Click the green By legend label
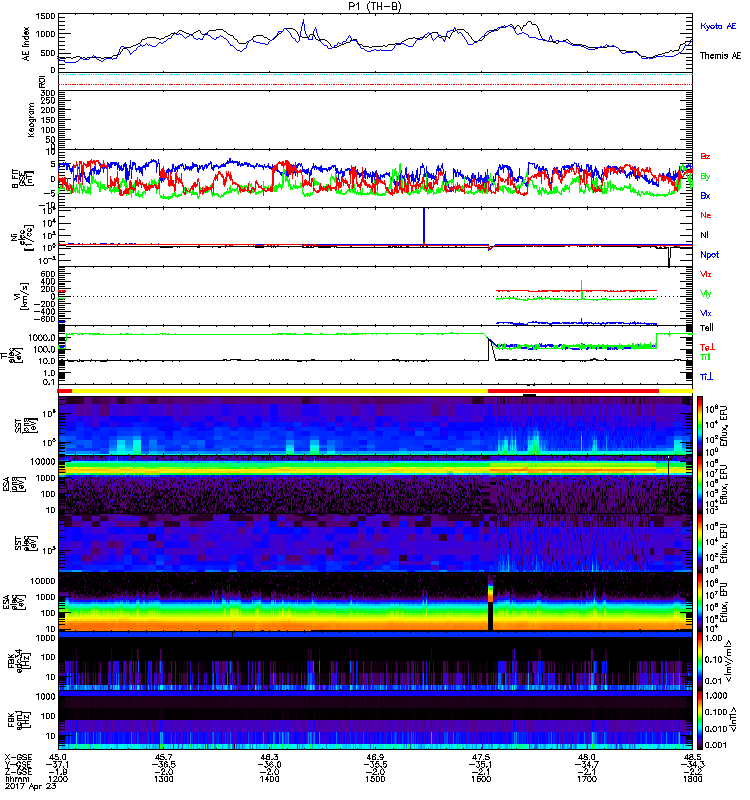This screenshot has height=800, width=750. 705,177
